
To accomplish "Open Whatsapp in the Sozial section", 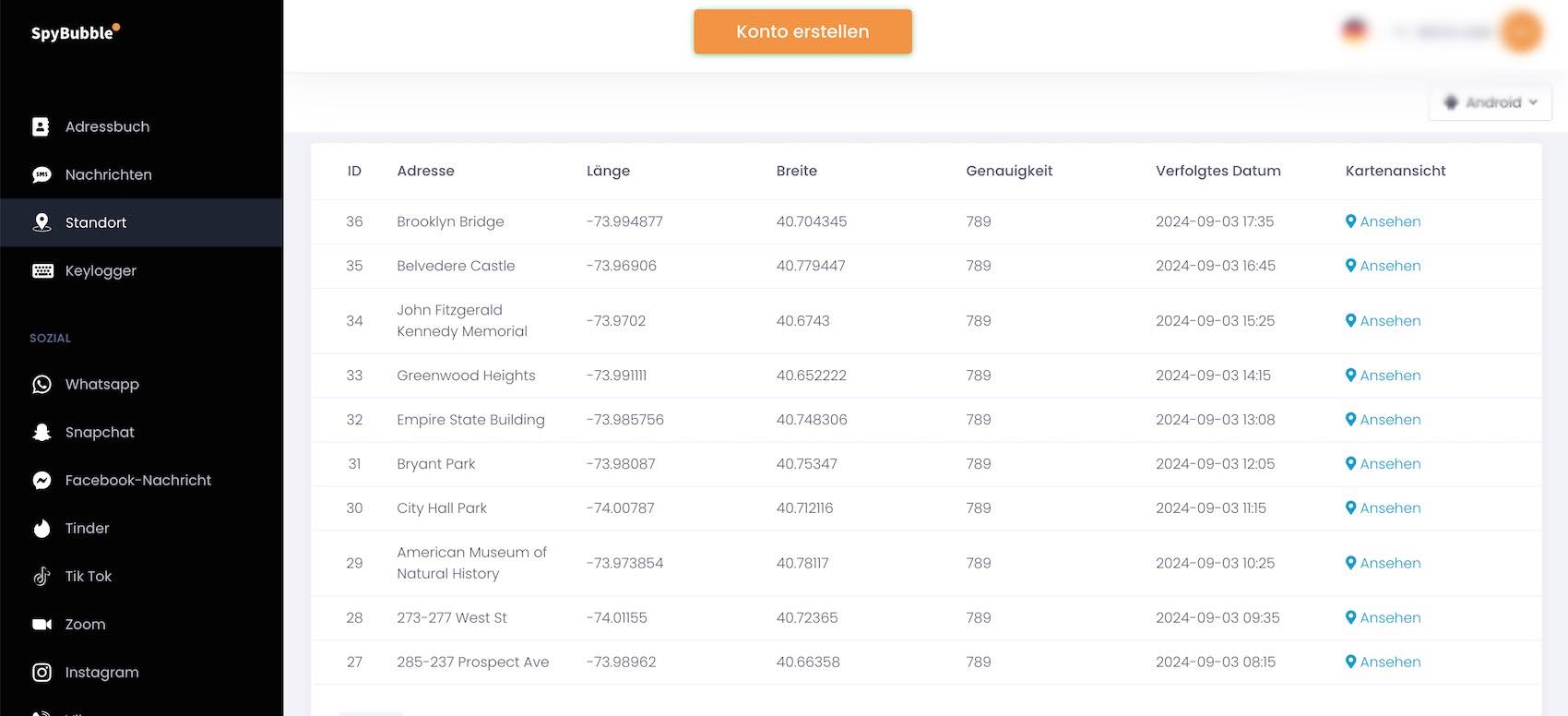I will click(x=141, y=384).
